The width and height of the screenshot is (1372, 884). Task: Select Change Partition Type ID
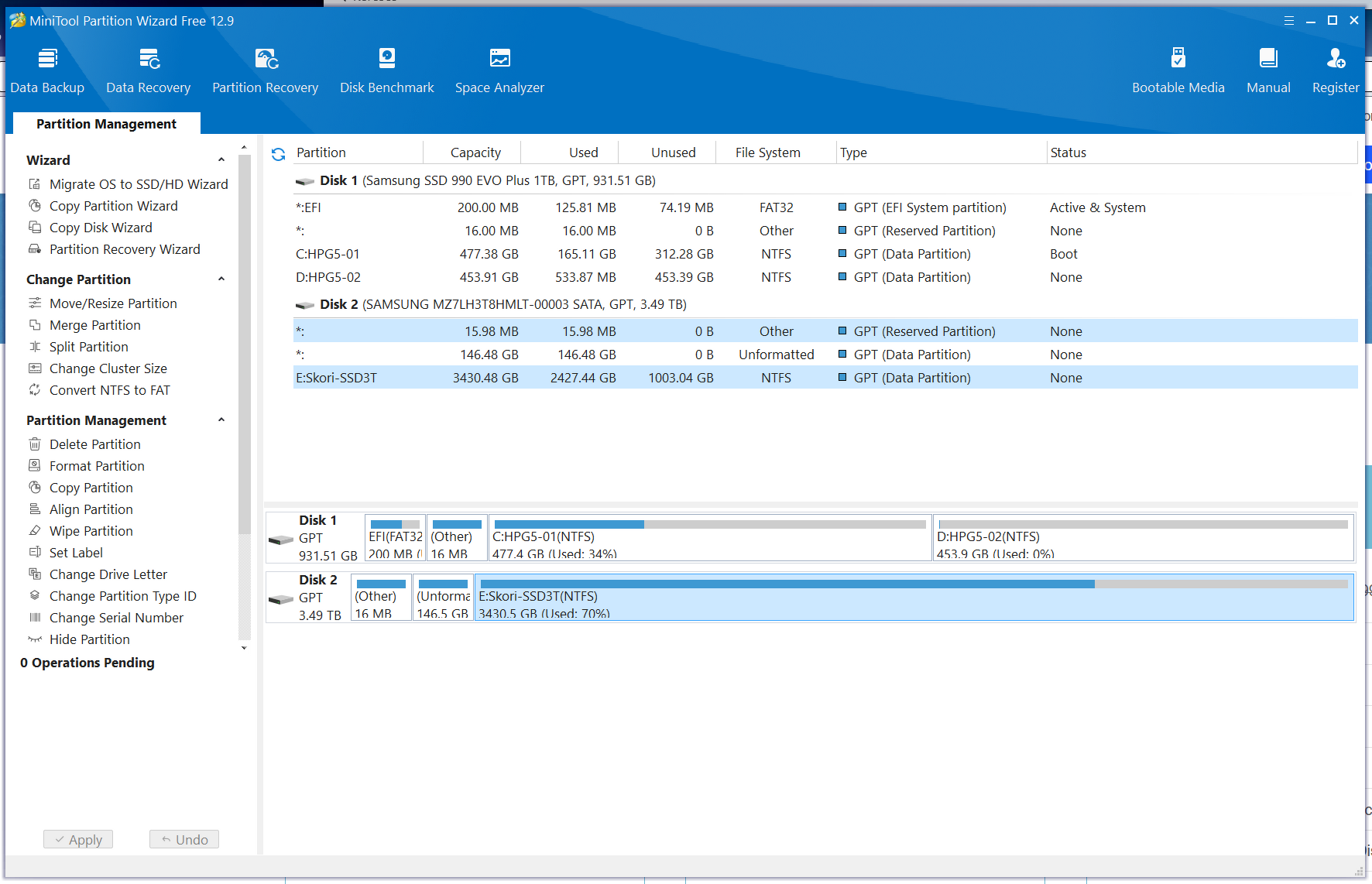point(123,596)
